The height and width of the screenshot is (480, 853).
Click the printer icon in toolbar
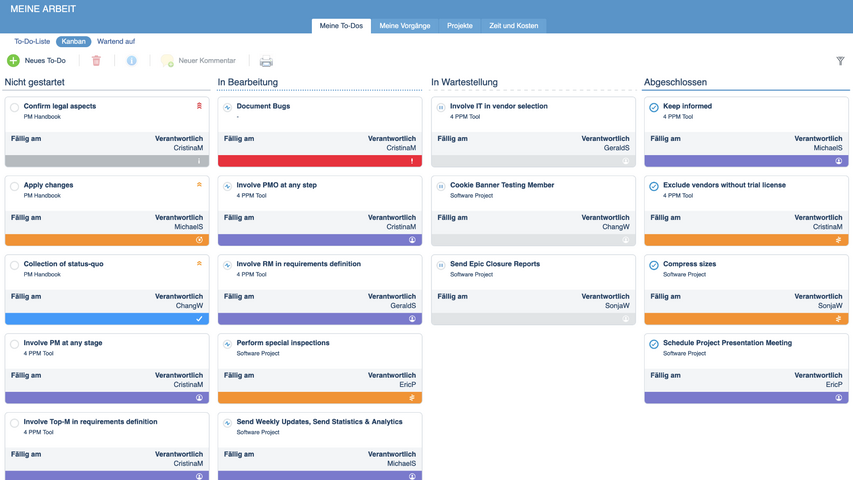266,61
